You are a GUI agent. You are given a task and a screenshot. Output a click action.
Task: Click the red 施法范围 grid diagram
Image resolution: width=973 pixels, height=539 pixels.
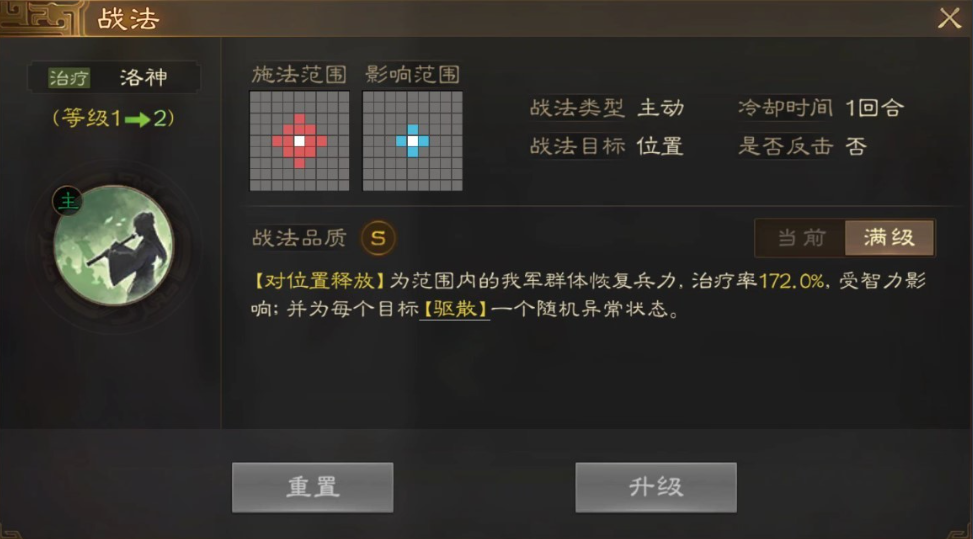[299, 141]
